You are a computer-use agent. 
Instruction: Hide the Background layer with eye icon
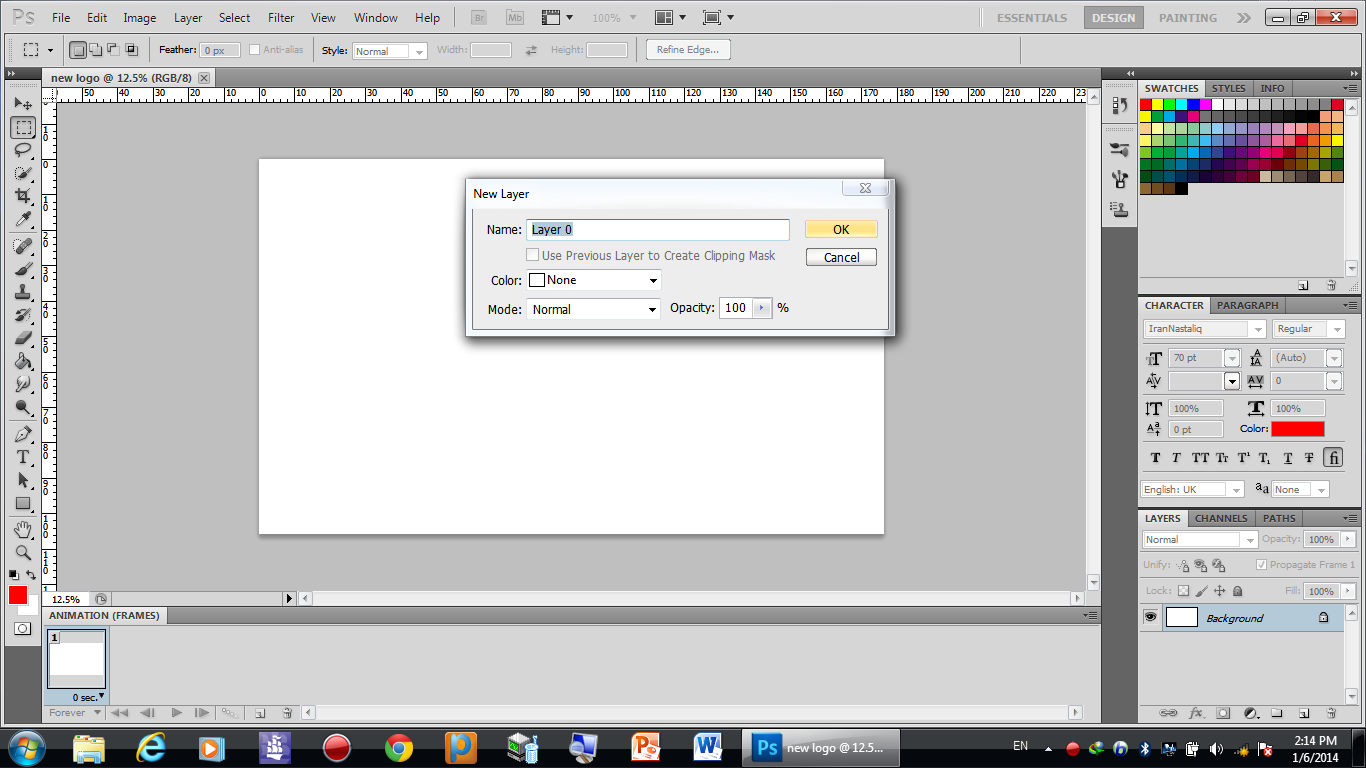[1151, 618]
